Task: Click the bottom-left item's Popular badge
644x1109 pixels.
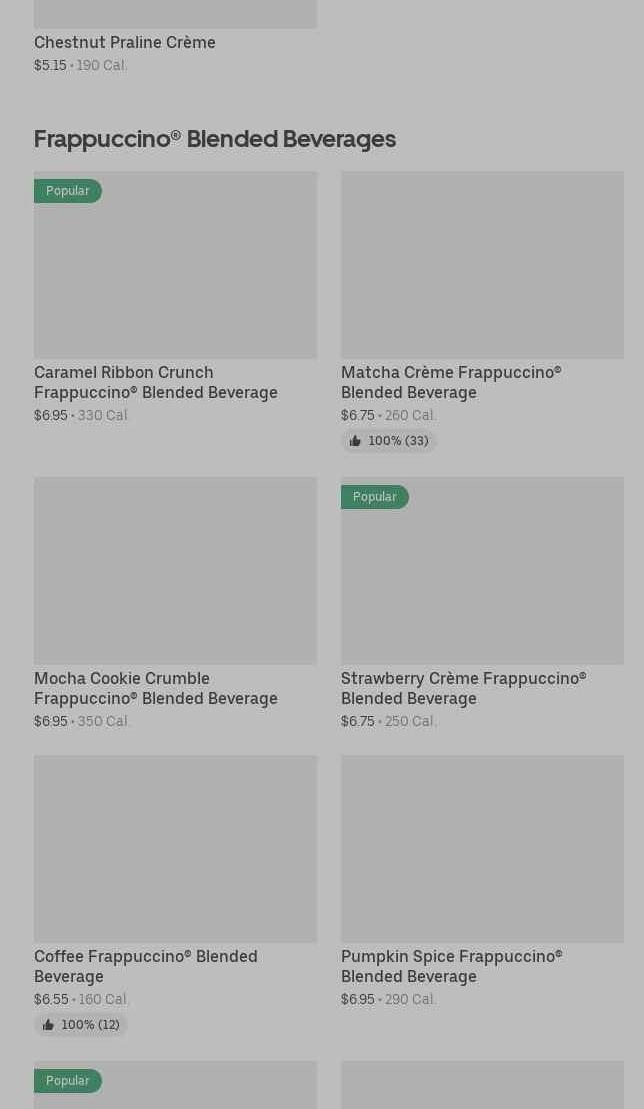Action: [68, 1081]
